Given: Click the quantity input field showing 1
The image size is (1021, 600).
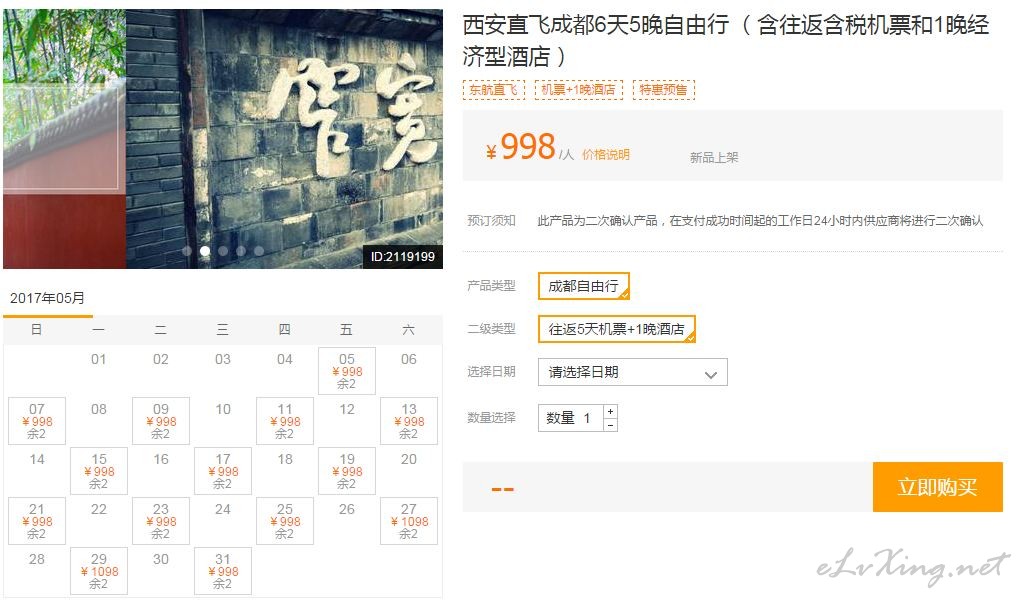Looking at the screenshot, I should [x=571, y=418].
